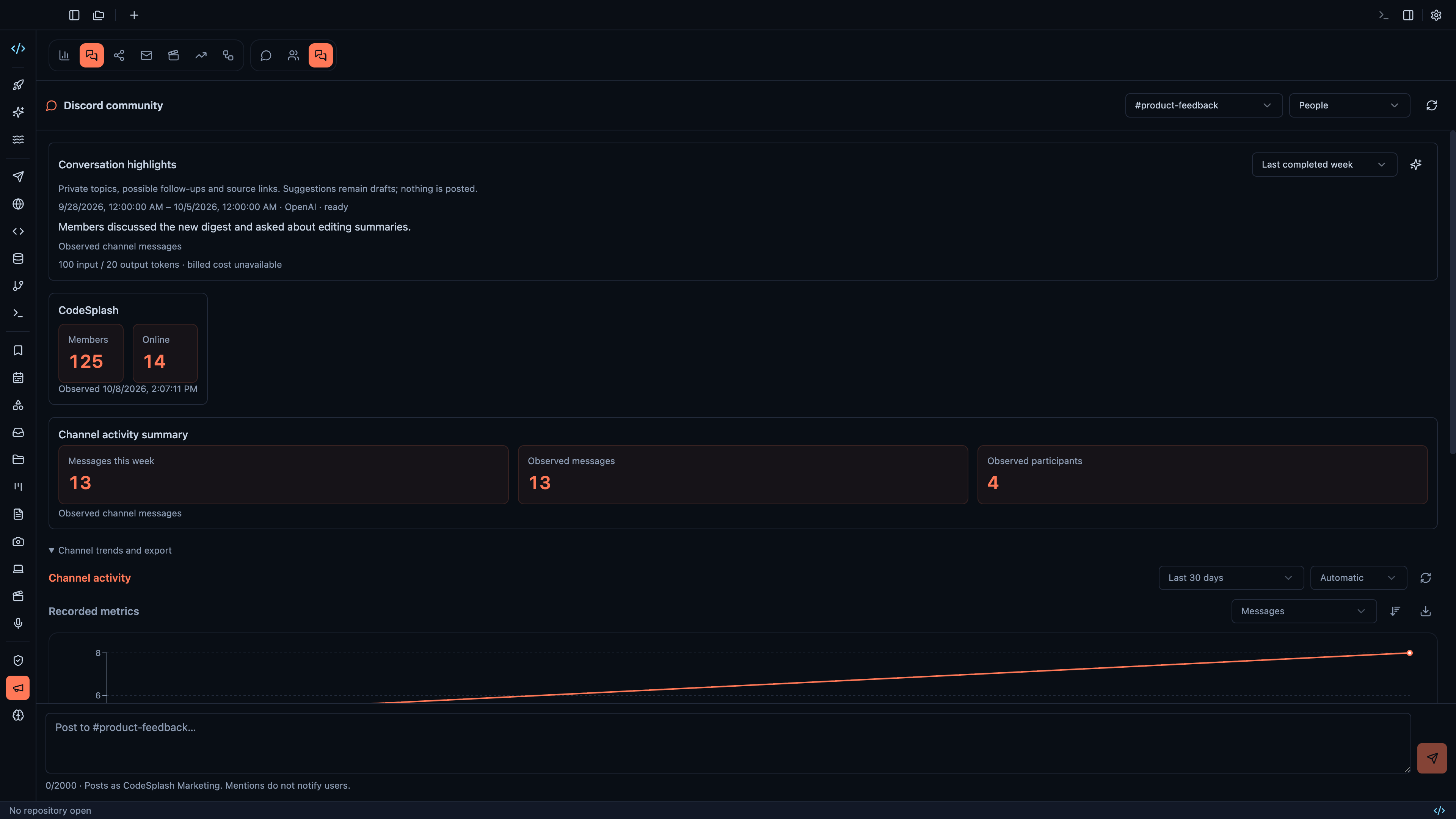This screenshot has height=819, width=1456.
Task: Open the #product-feedback channel dropdown
Action: coord(1204,106)
